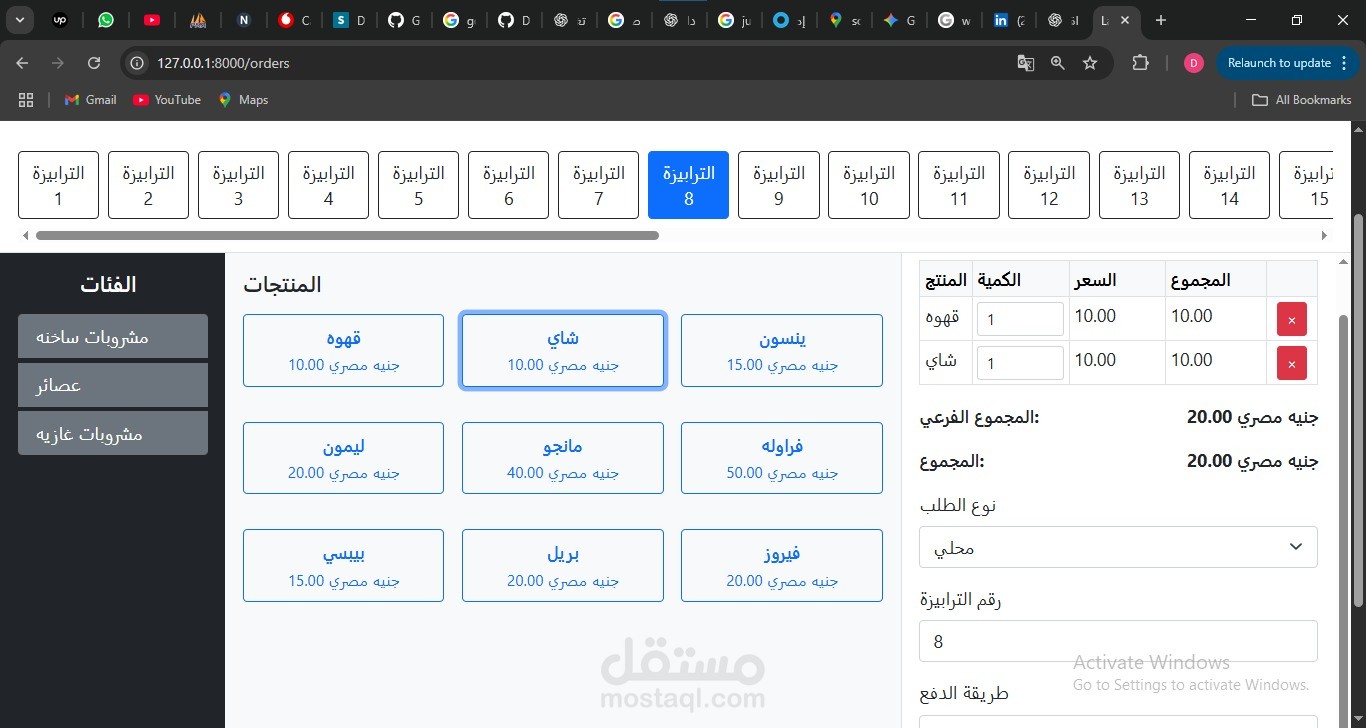
Task: Choose the مشروبات غازيه category
Action: [113, 434]
